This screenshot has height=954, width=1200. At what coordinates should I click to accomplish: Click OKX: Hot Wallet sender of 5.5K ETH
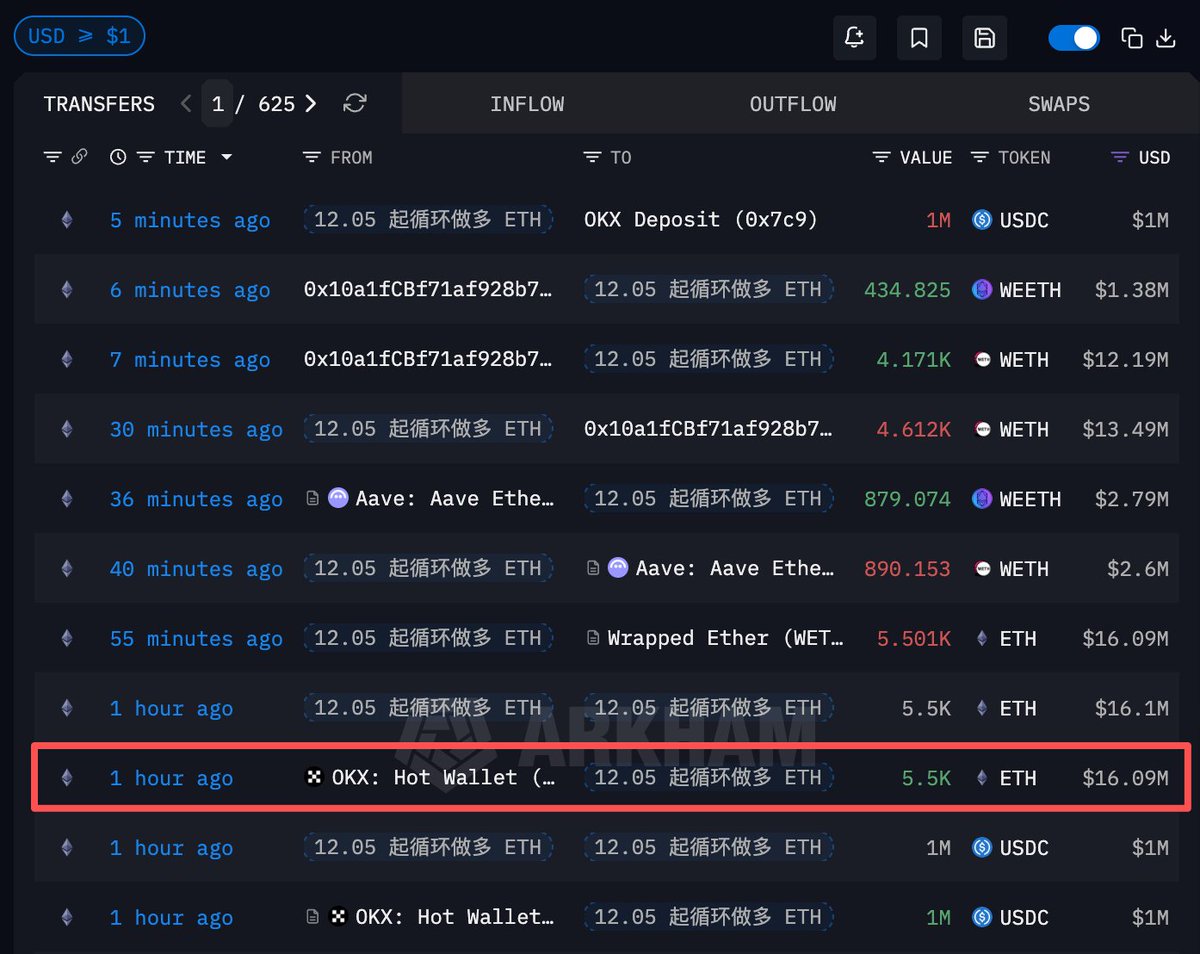pyautogui.click(x=430, y=777)
